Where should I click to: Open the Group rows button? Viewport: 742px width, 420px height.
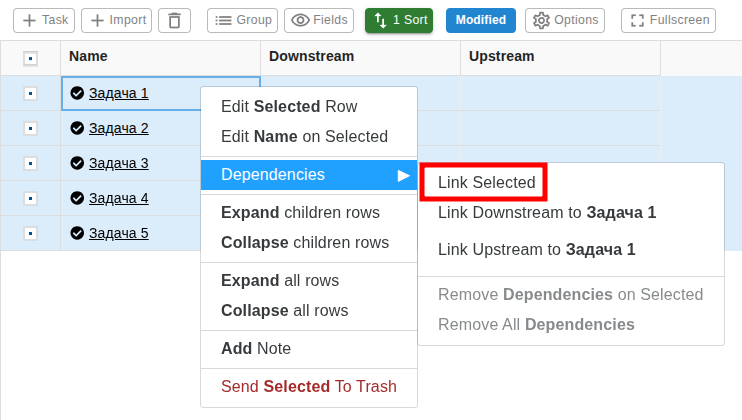pos(242,20)
